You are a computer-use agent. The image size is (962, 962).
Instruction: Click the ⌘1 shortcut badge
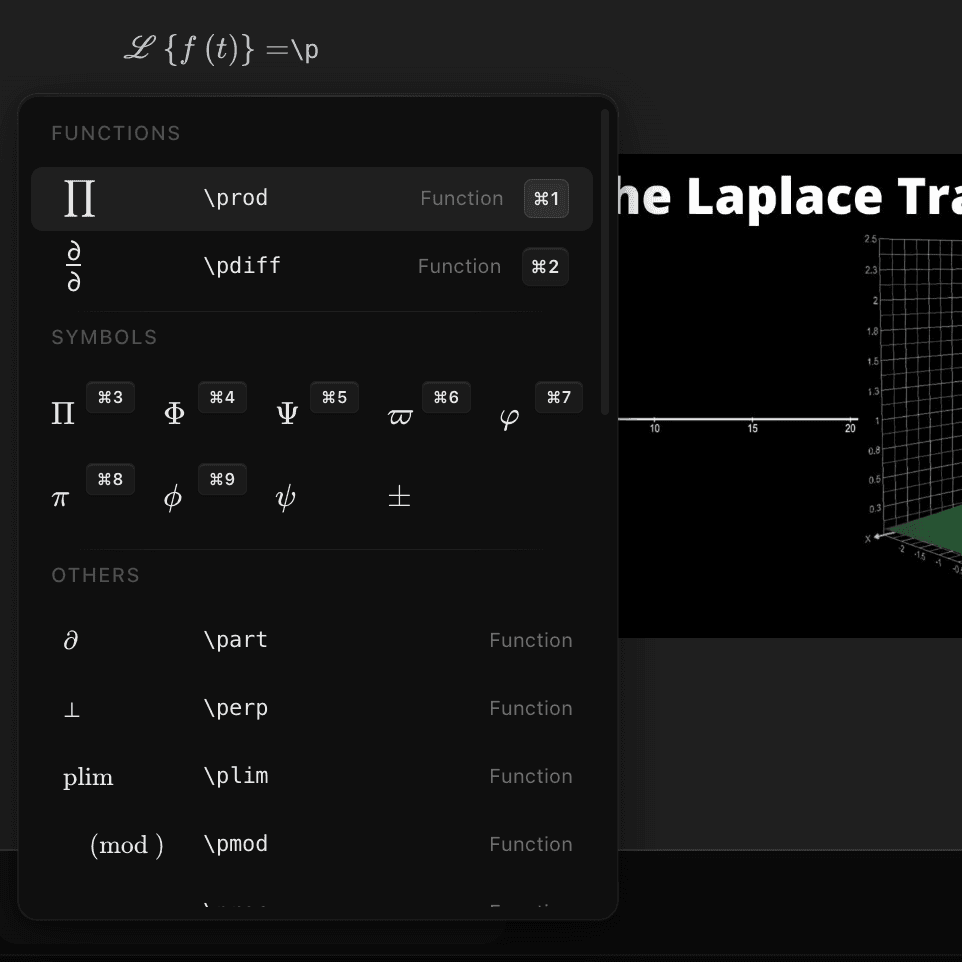pyautogui.click(x=546, y=199)
